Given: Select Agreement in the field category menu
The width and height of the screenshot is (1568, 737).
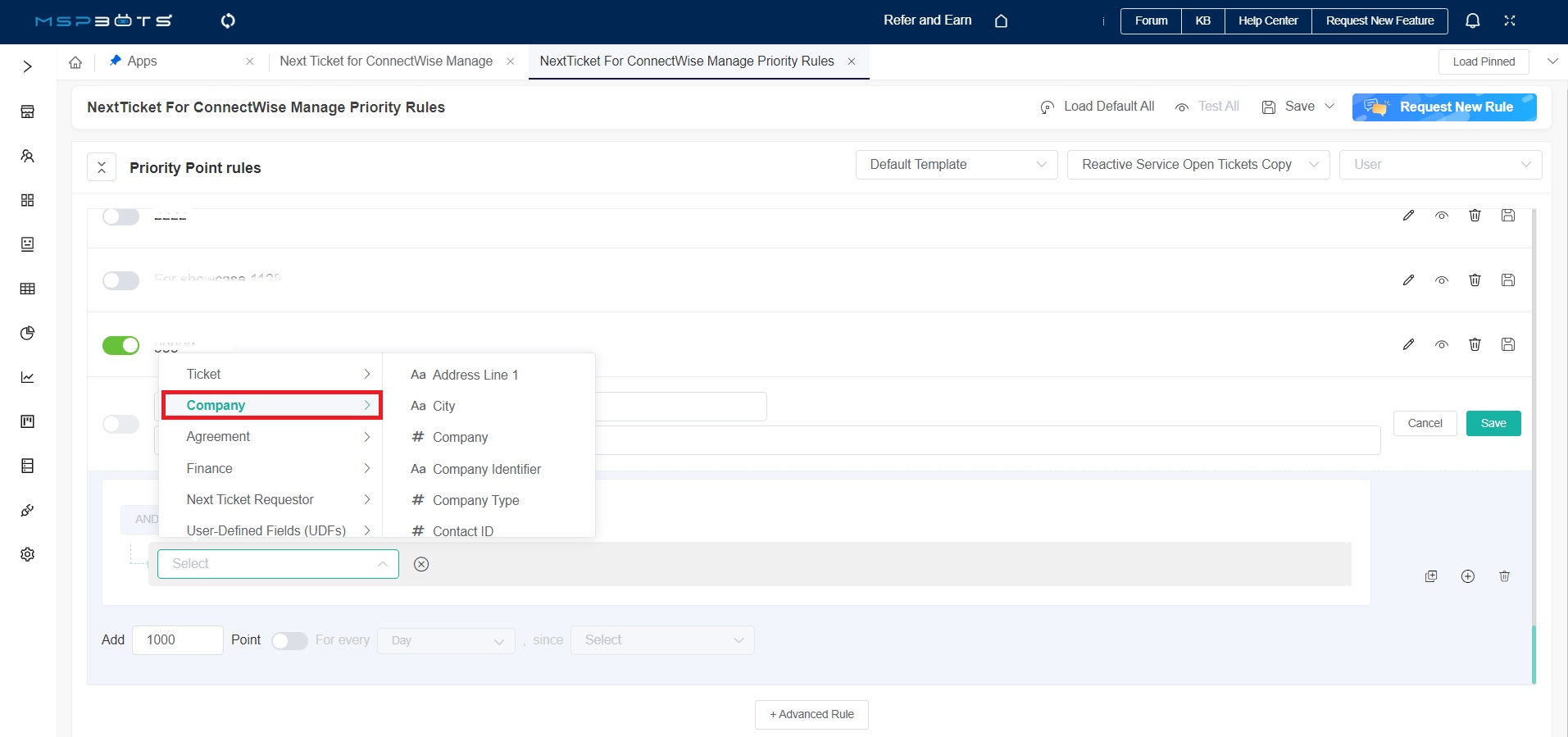Looking at the screenshot, I should click(218, 437).
